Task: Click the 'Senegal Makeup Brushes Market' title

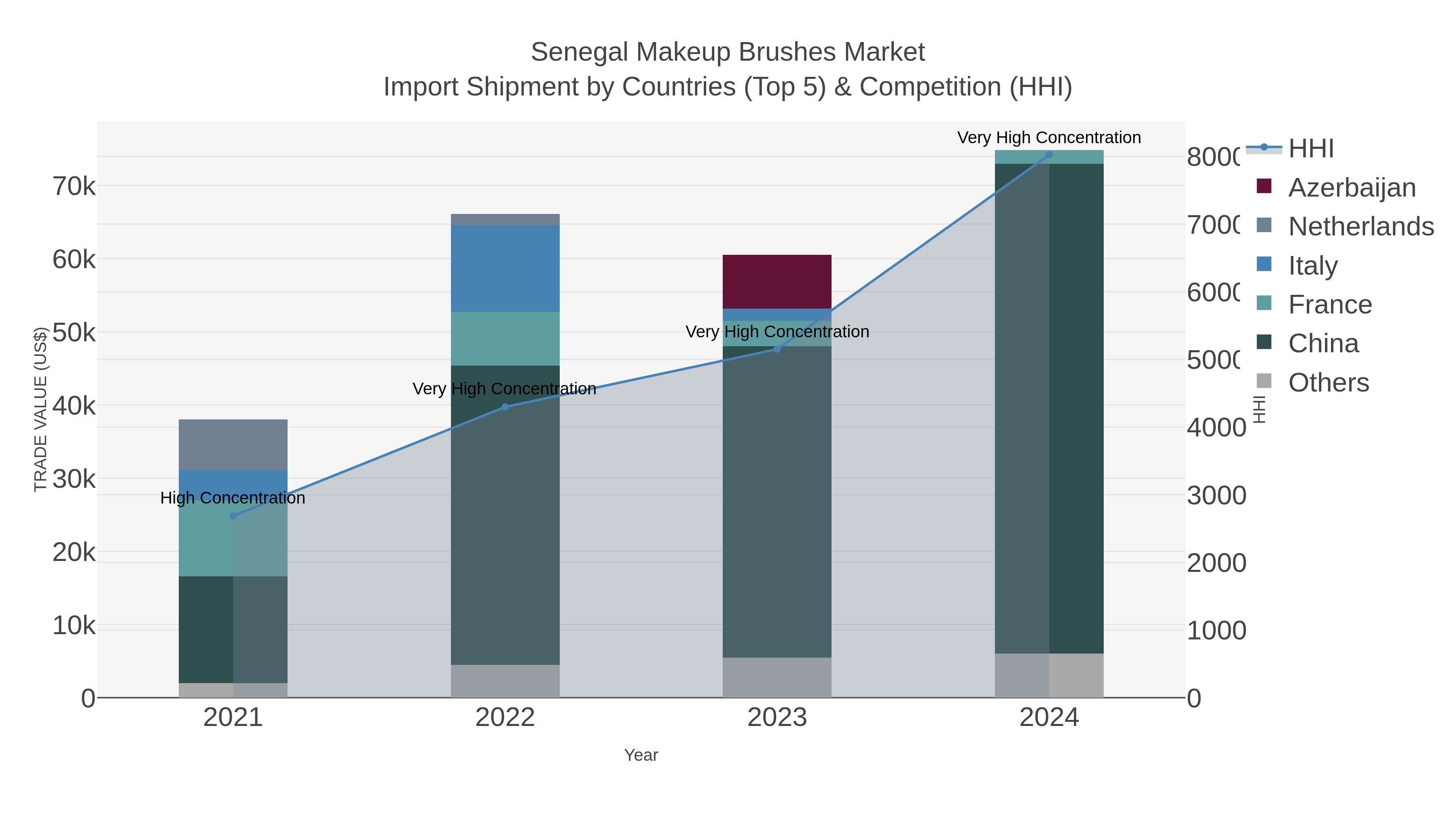Action: pos(728,52)
